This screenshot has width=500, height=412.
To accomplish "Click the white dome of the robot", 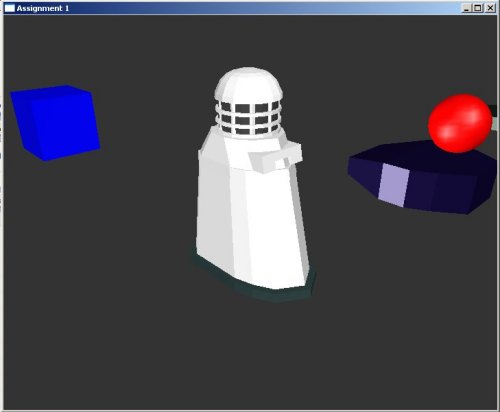I will 248,85.
